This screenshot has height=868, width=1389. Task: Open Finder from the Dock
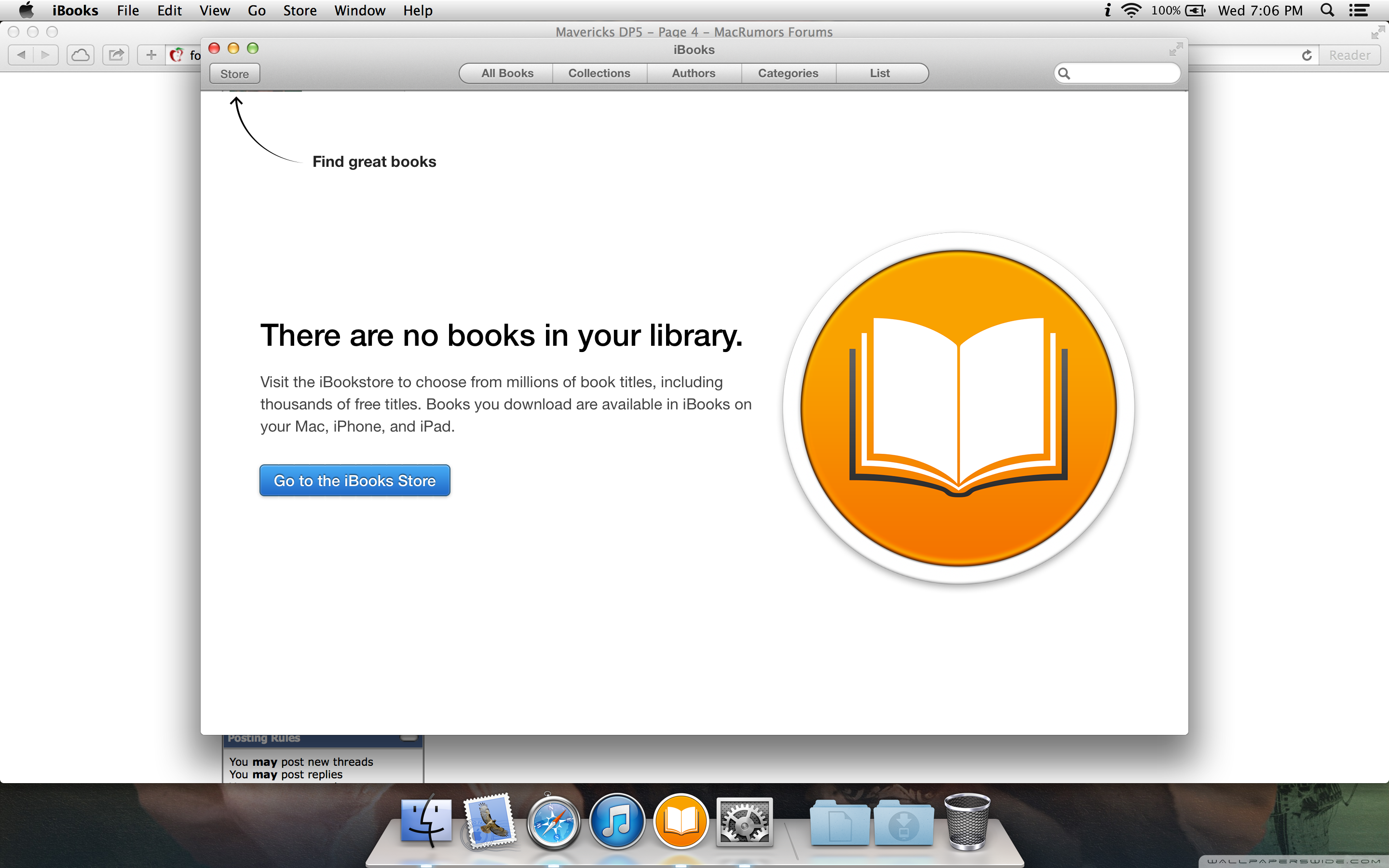tap(426, 822)
